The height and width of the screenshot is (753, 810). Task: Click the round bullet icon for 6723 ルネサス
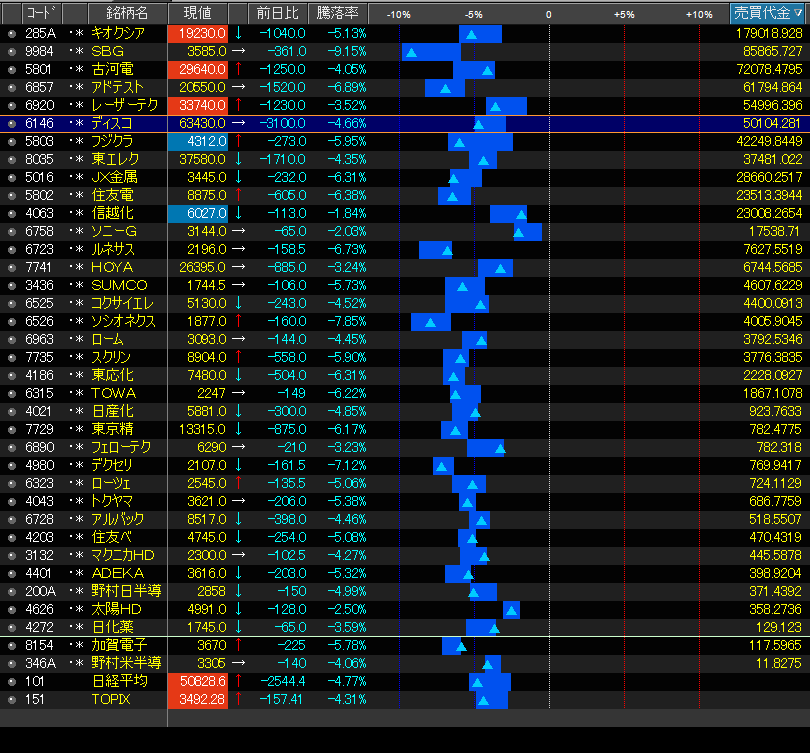[12, 250]
